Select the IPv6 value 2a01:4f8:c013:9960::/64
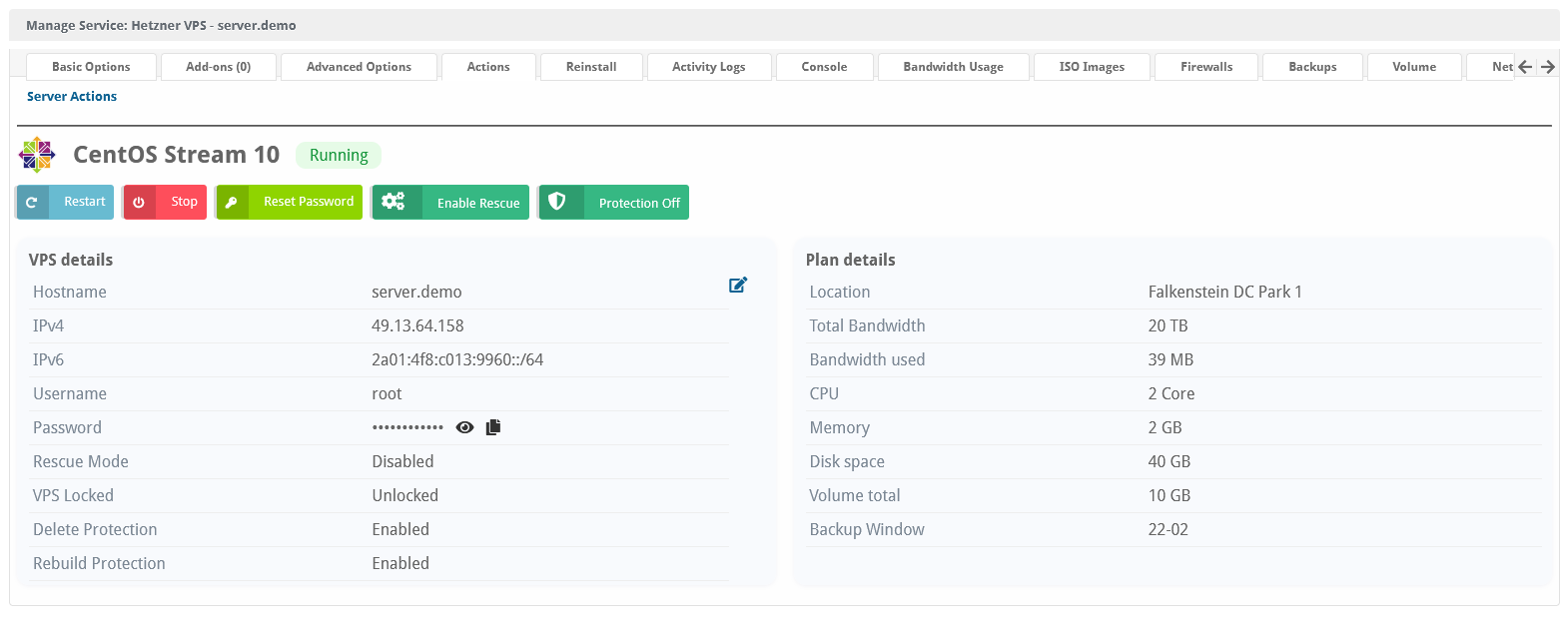The image size is (1568, 631). tap(457, 359)
